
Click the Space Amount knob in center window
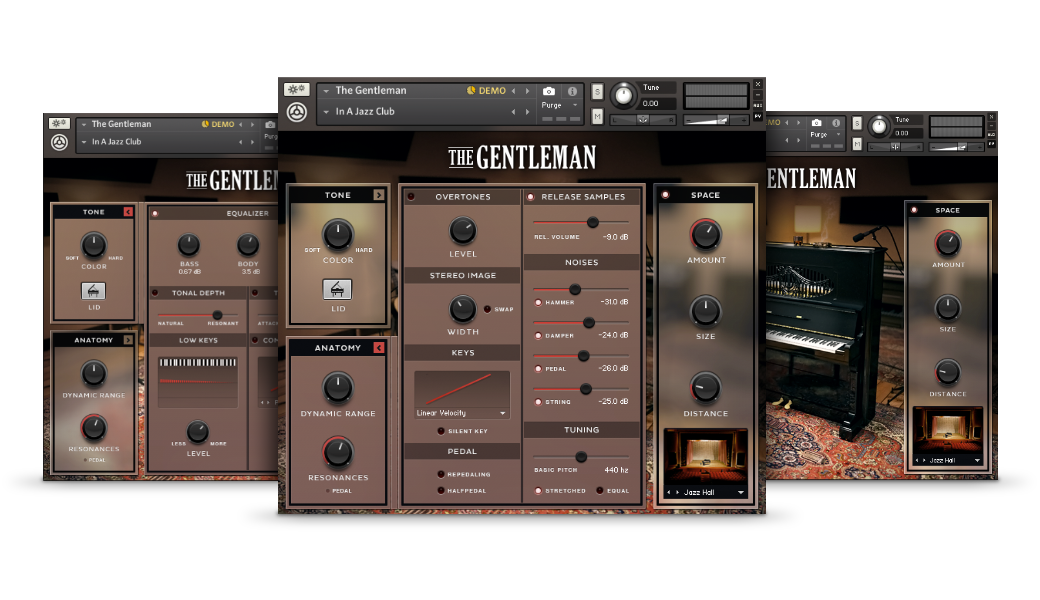(x=706, y=235)
